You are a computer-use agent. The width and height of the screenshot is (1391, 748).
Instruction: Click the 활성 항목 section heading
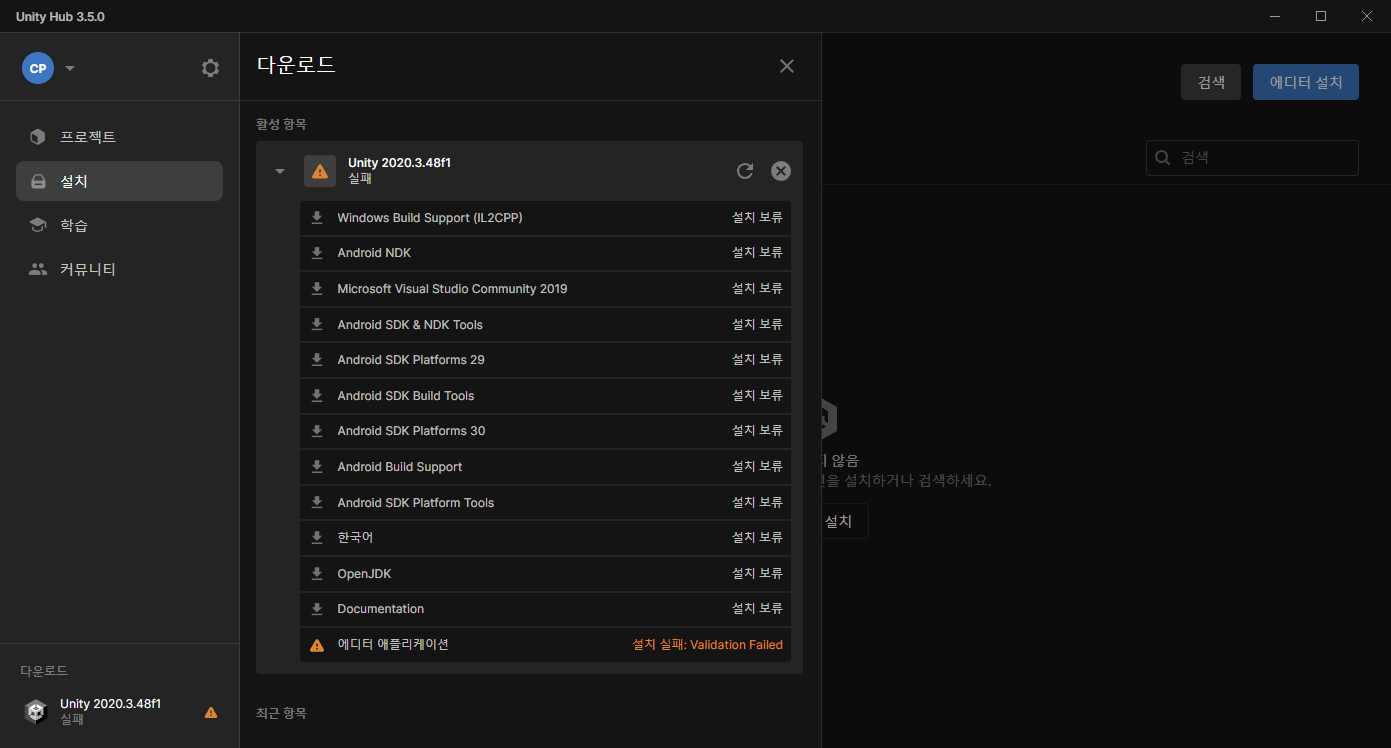click(281, 125)
